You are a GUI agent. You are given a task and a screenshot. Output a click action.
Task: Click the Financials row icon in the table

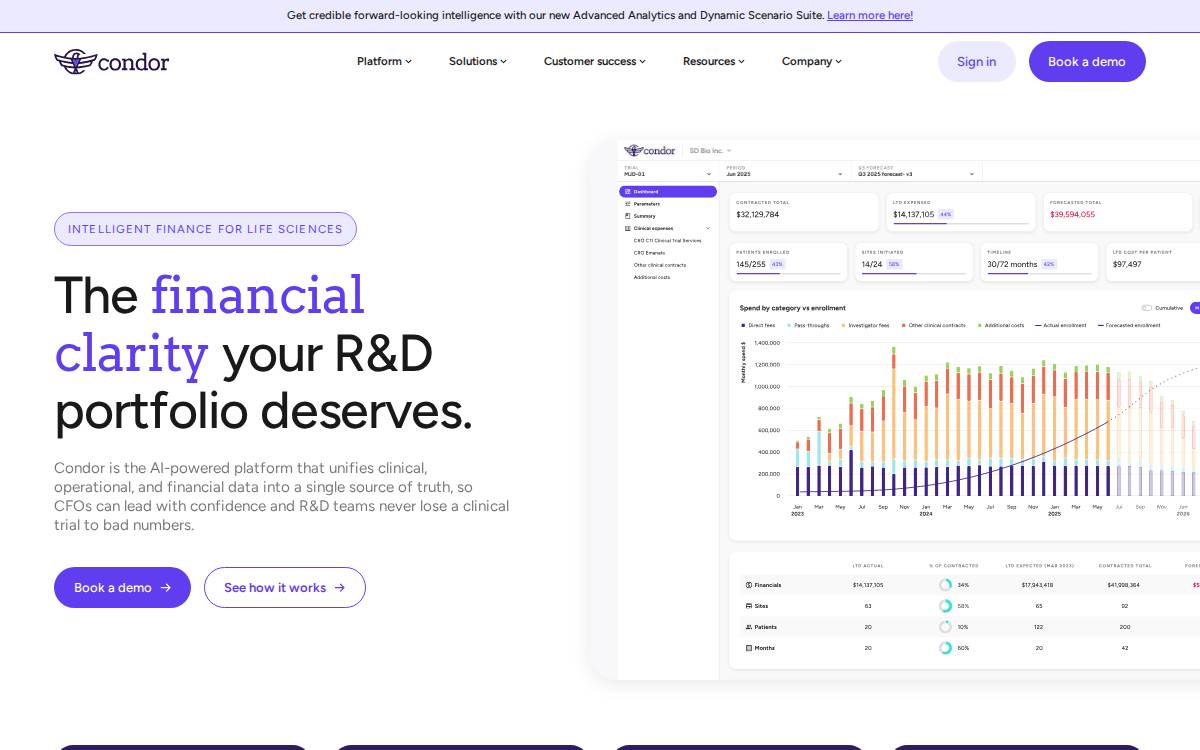pyautogui.click(x=749, y=585)
